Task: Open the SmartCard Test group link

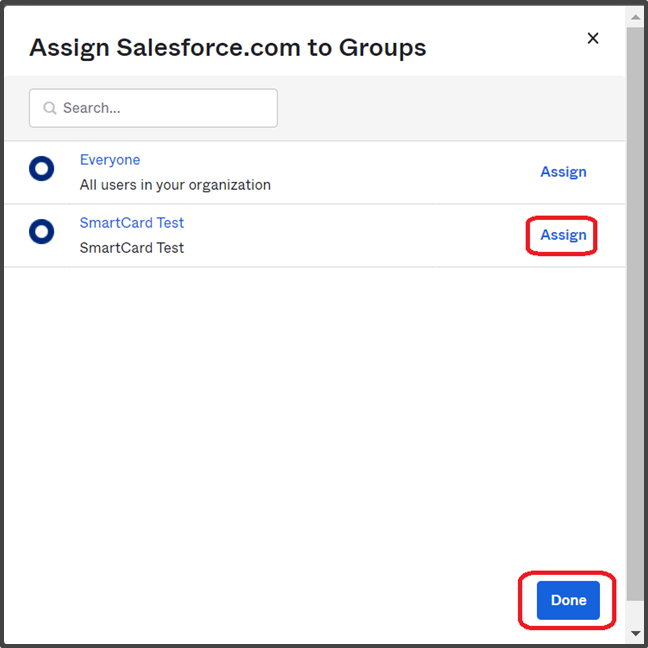Action: click(x=131, y=223)
